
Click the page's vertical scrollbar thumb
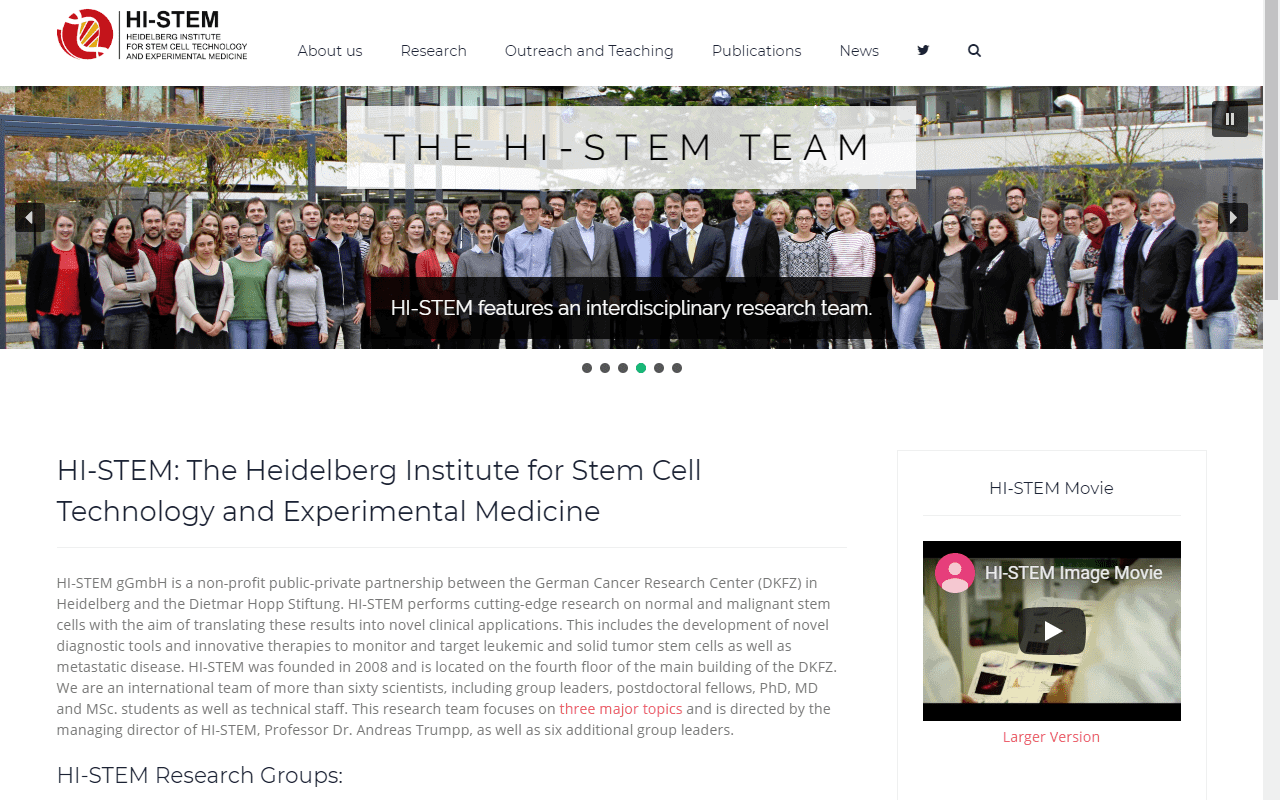[x=1271, y=150]
